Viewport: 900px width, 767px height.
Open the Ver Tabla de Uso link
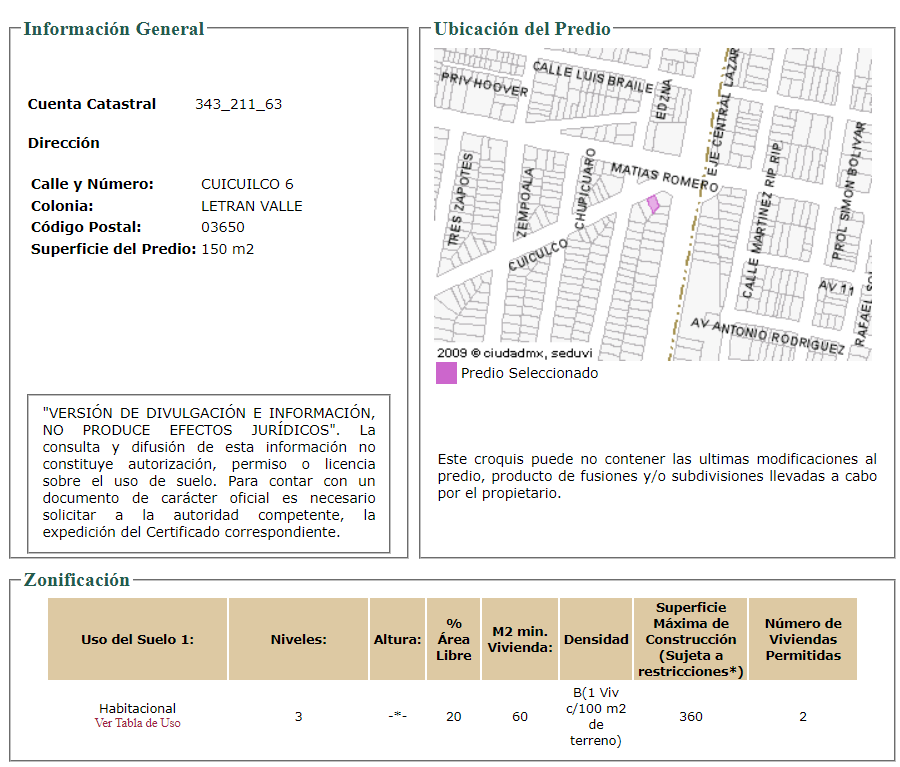[x=138, y=723]
